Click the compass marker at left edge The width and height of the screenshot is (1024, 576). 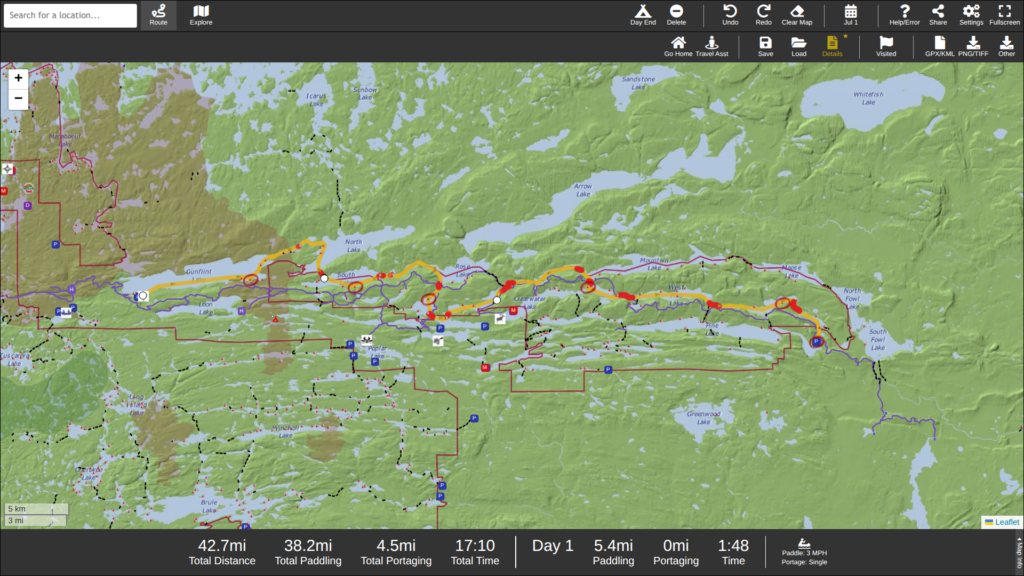7,169
